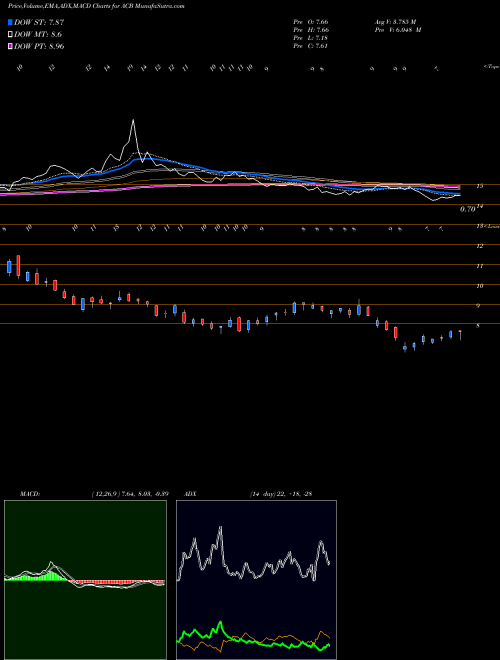Click the white DOW MT legend swatch
Viewport: 500px width, 660px height.
[x=10, y=35]
